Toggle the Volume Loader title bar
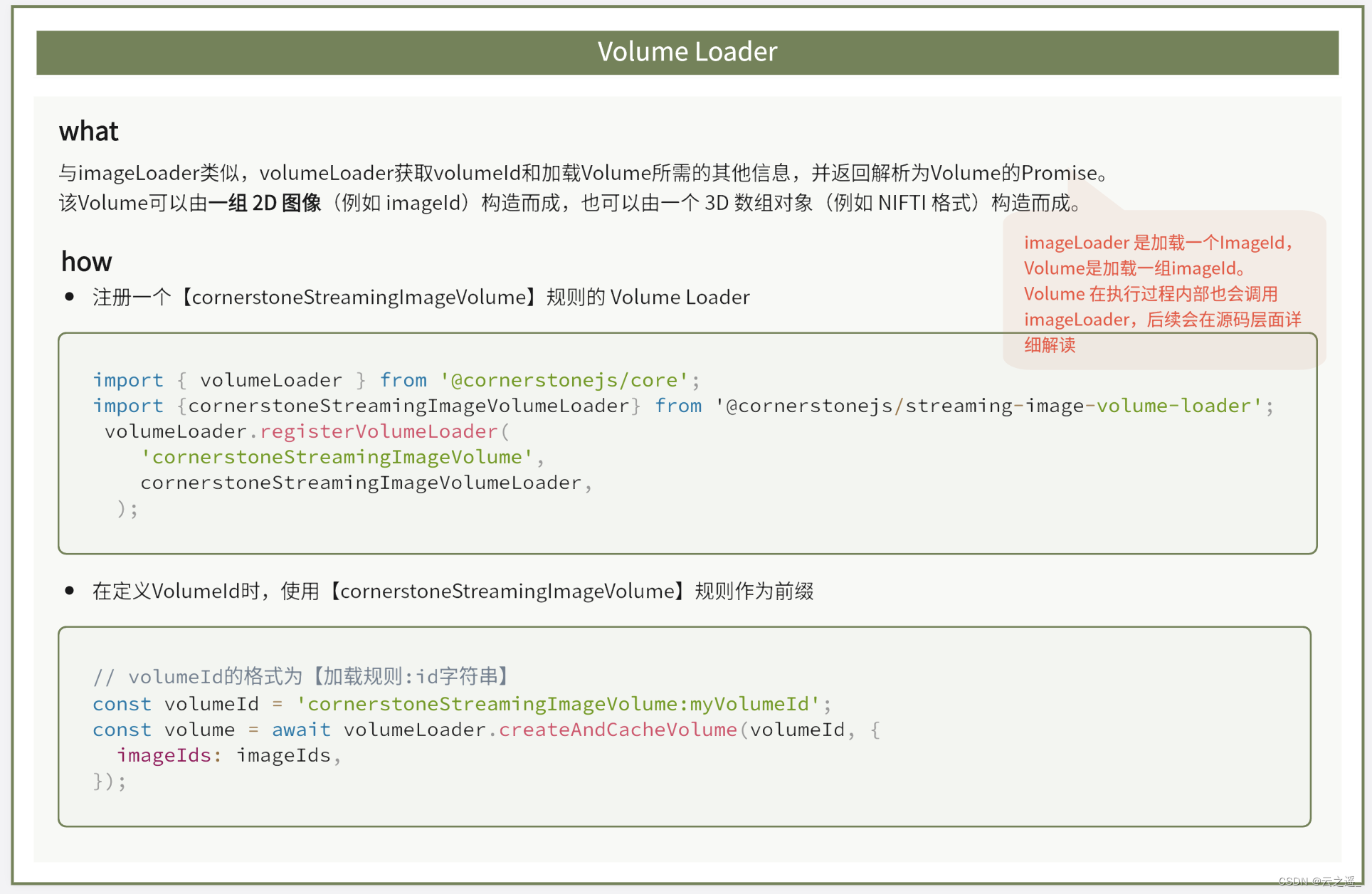Viewport: 1372px width, 894px height. click(x=686, y=48)
